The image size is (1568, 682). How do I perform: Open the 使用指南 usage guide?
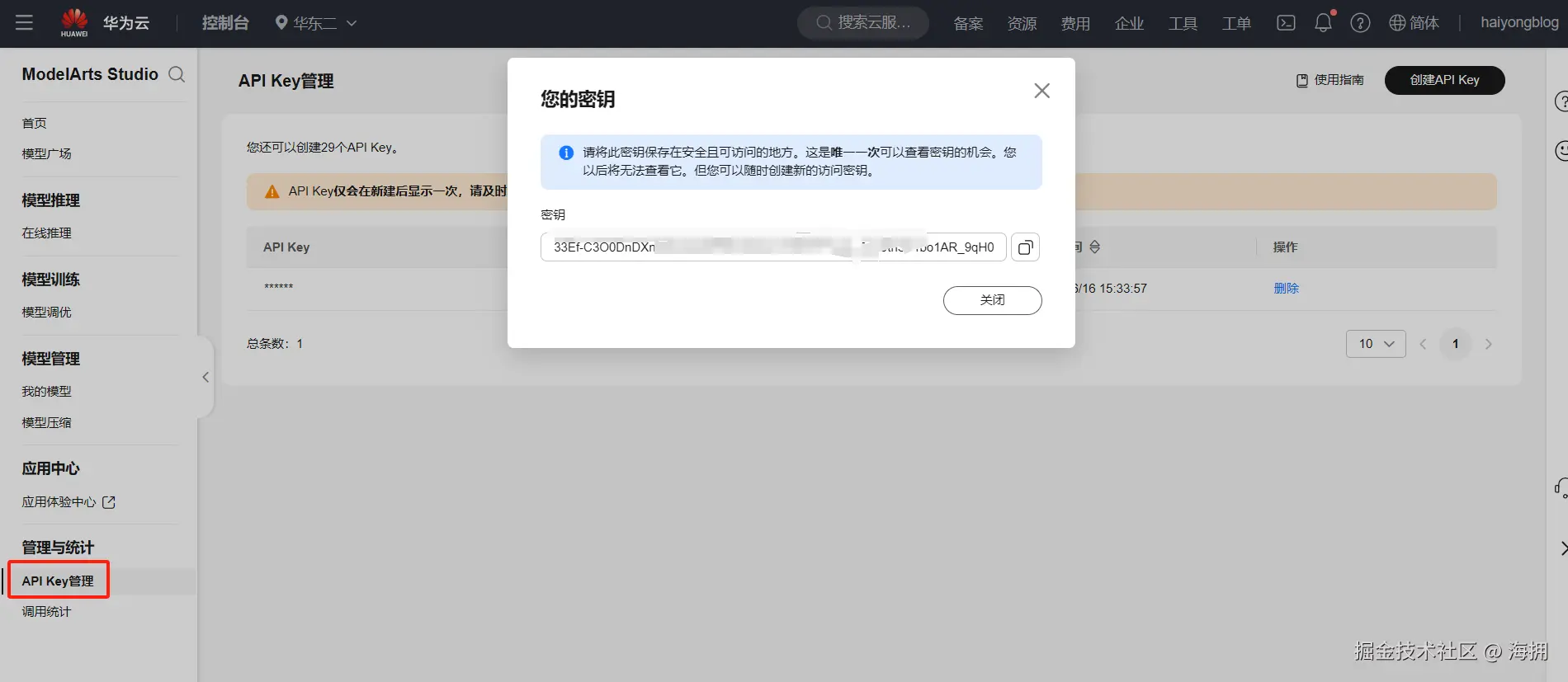pos(1330,80)
